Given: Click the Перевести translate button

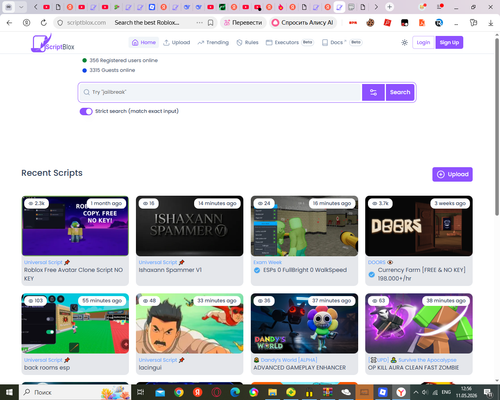Looking at the screenshot, I should 243,23.
